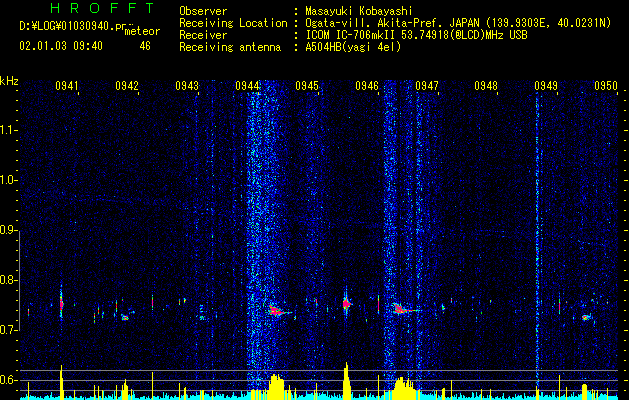Click the 0946 time marker
This screenshot has width=629, height=400.
[x=367, y=86]
